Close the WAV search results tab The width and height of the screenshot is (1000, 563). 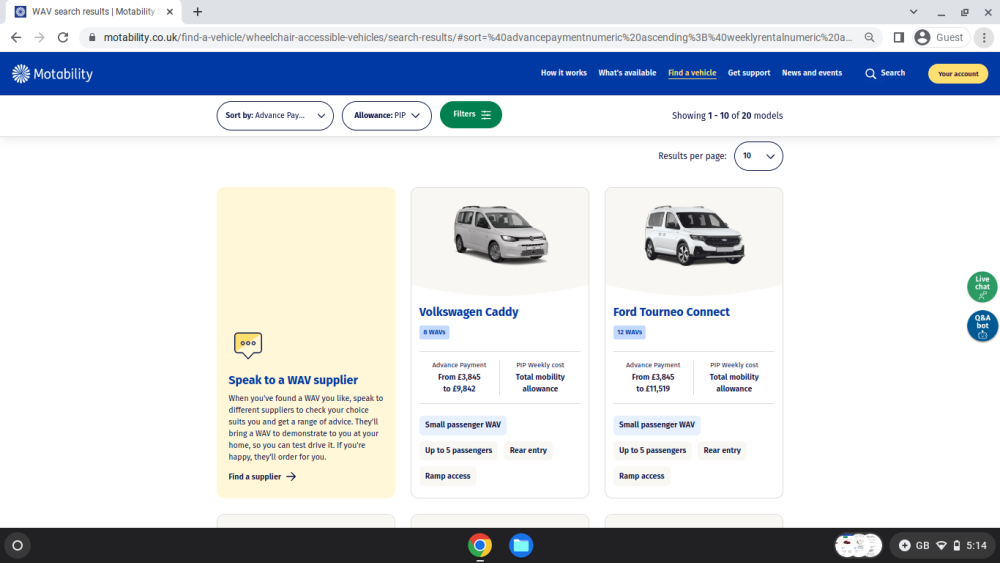click(x=170, y=11)
